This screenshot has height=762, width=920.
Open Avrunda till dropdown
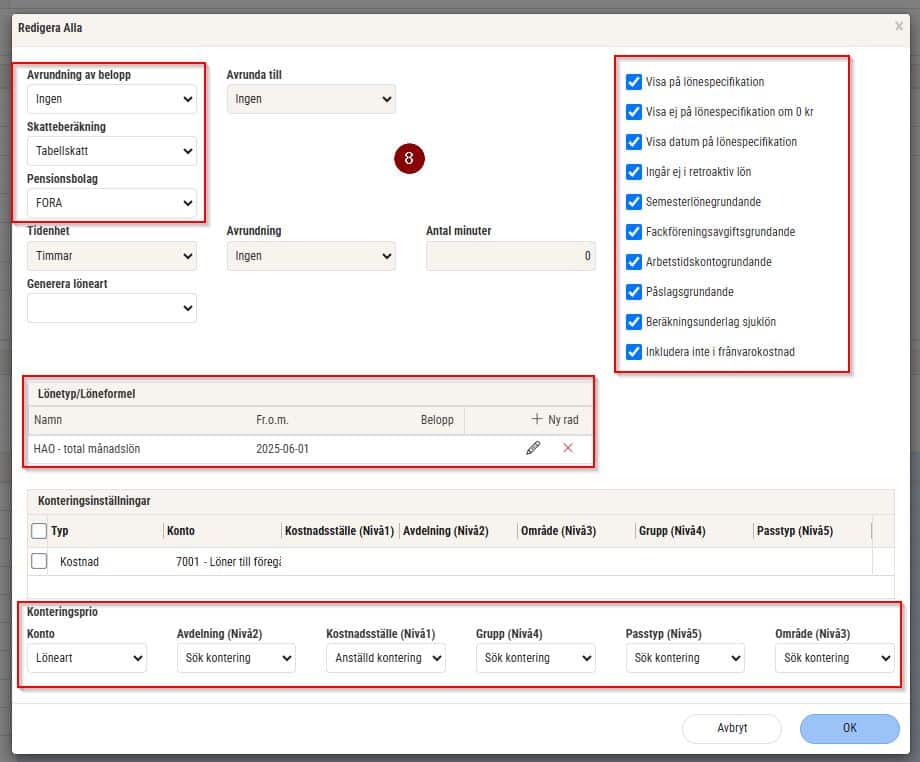click(311, 99)
